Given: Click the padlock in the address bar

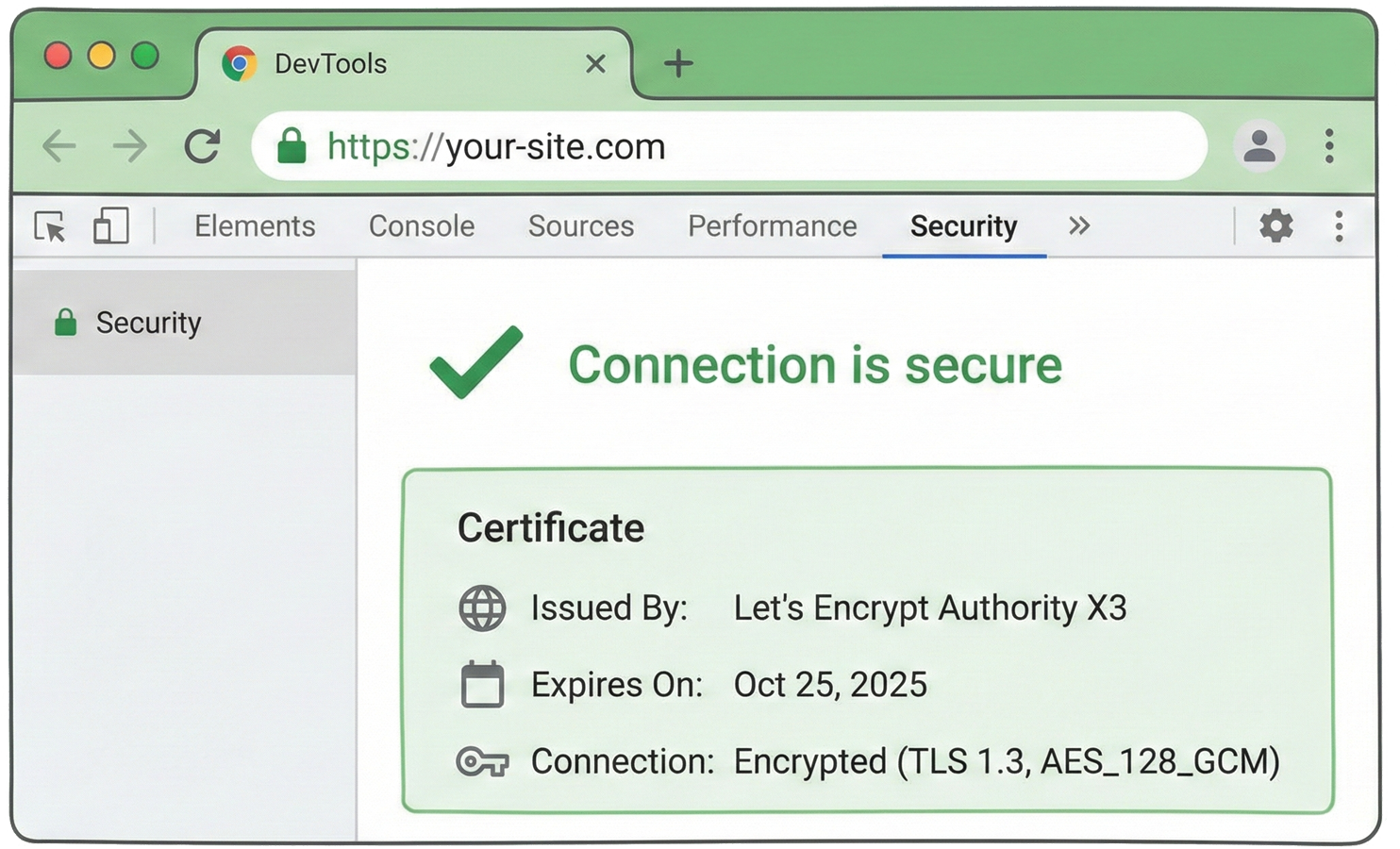Looking at the screenshot, I should (292, 146).
